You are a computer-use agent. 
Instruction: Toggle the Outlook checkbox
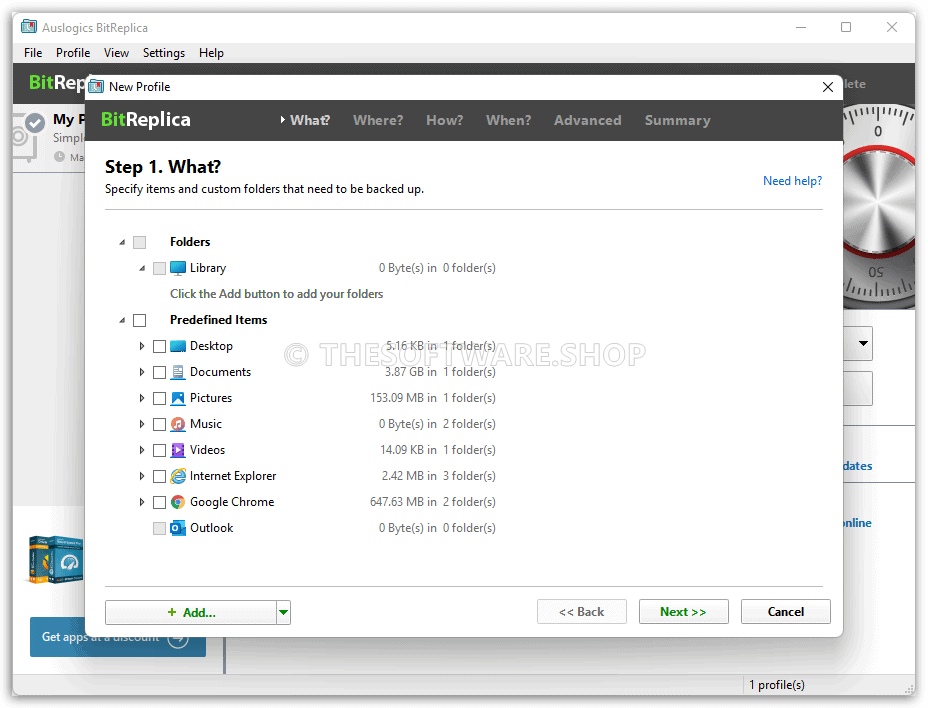(159, 528)
